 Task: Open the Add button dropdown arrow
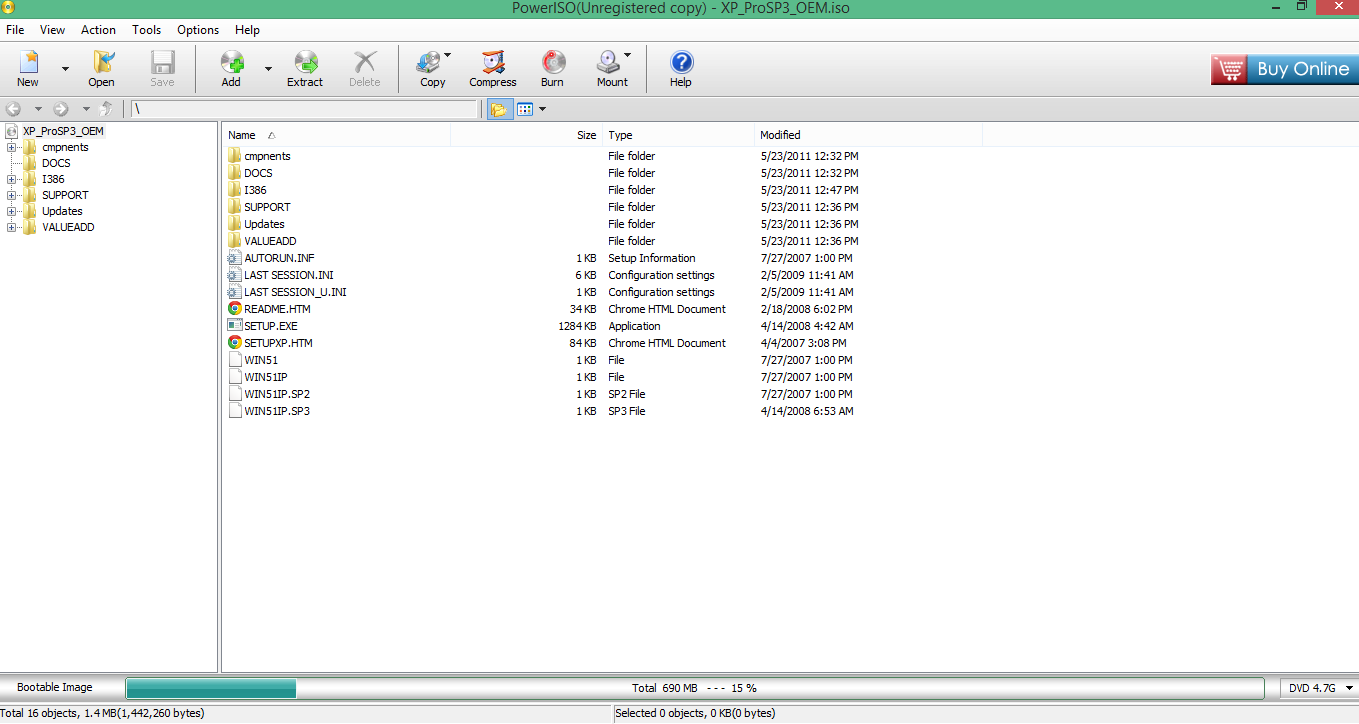(x=268, y=69)
